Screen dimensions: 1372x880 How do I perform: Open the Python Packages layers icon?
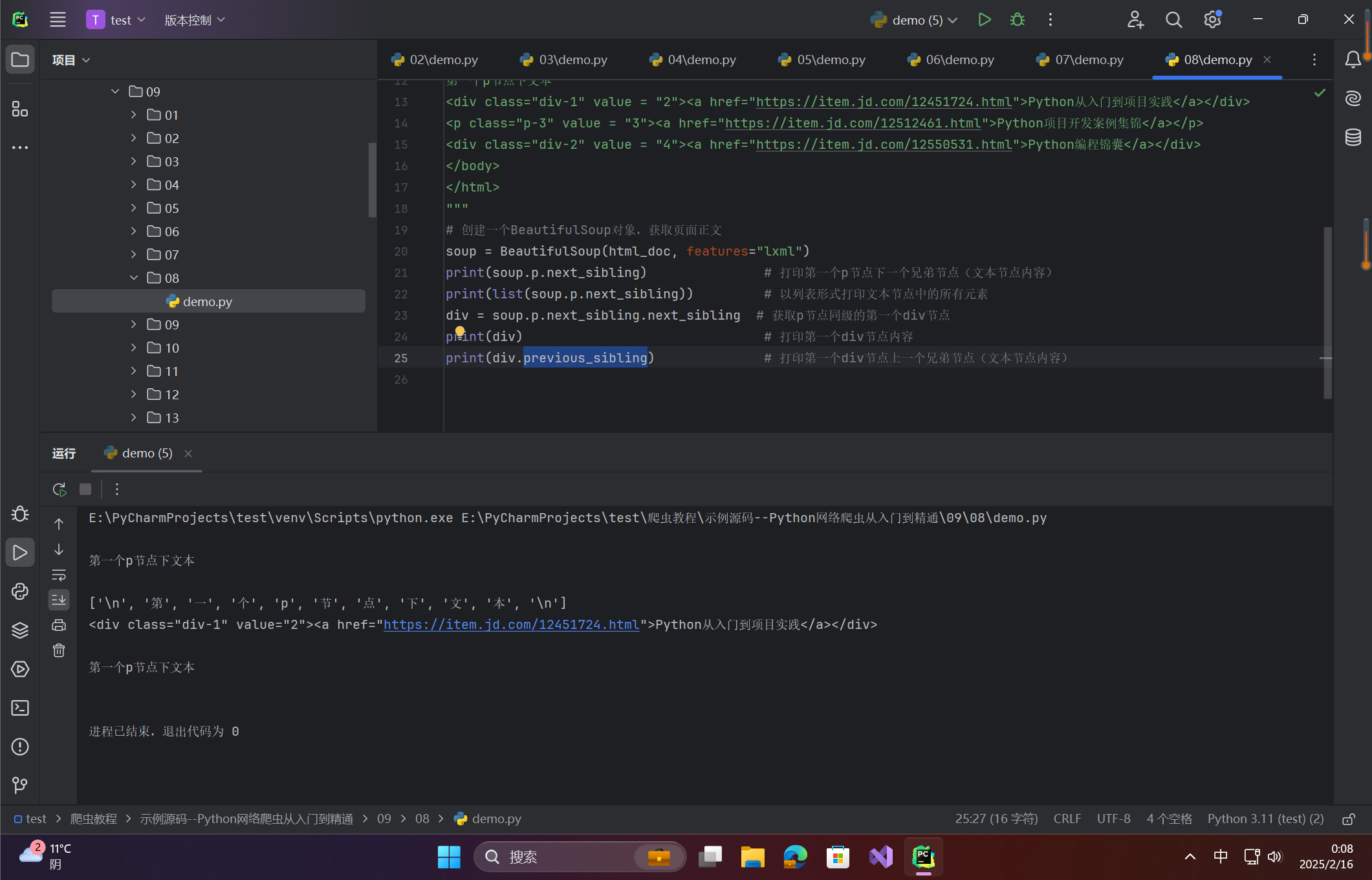click(x=20, y=630)
